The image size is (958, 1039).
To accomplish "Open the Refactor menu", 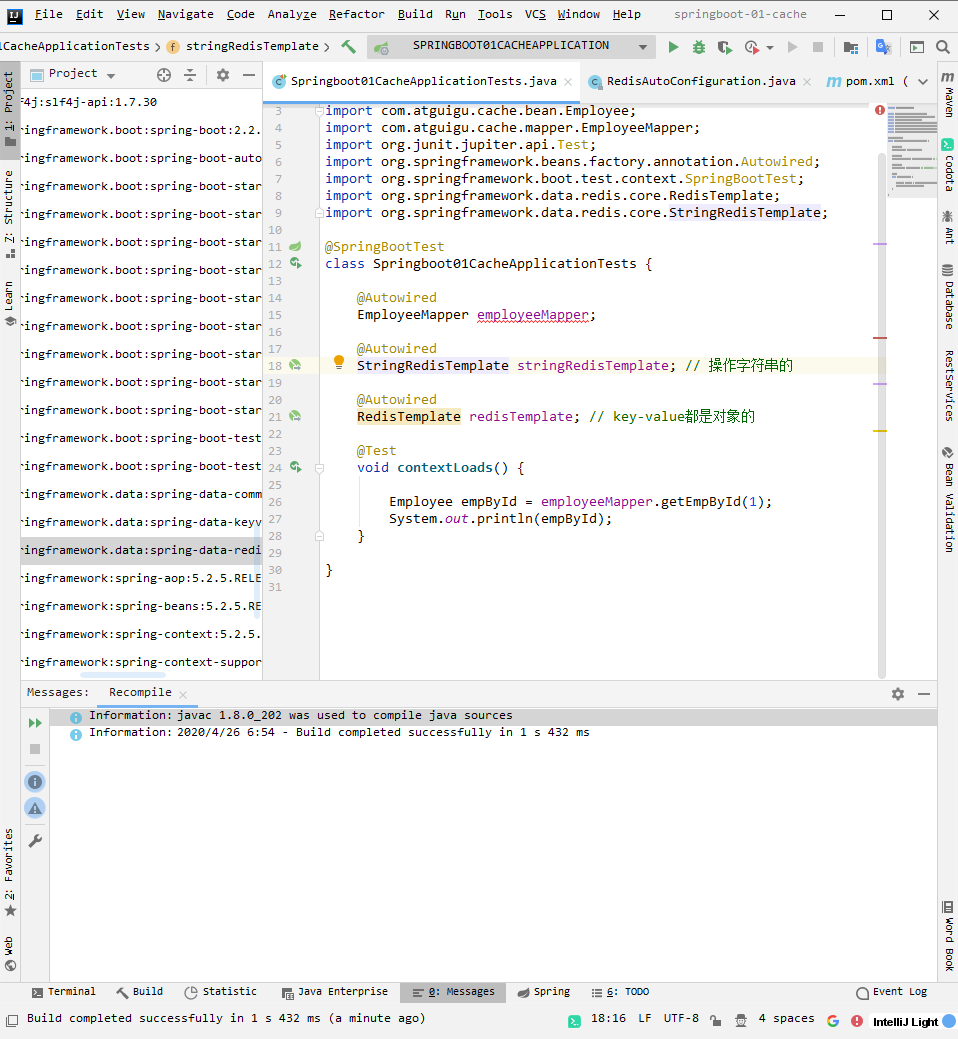I will [356, 14].
